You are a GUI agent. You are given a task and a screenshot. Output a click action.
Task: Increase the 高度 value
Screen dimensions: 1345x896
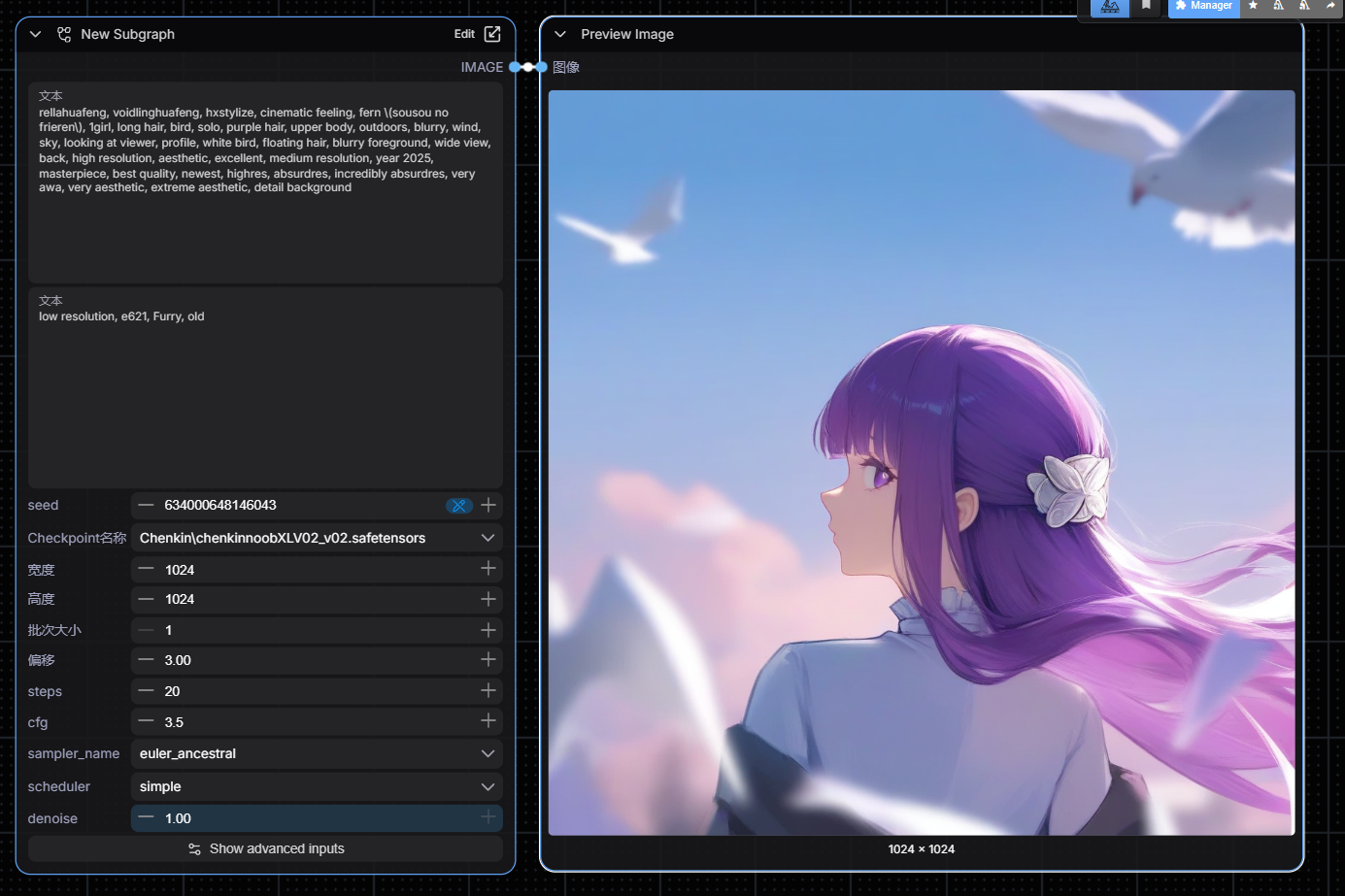pyautogui.click(x=488, y=599)
